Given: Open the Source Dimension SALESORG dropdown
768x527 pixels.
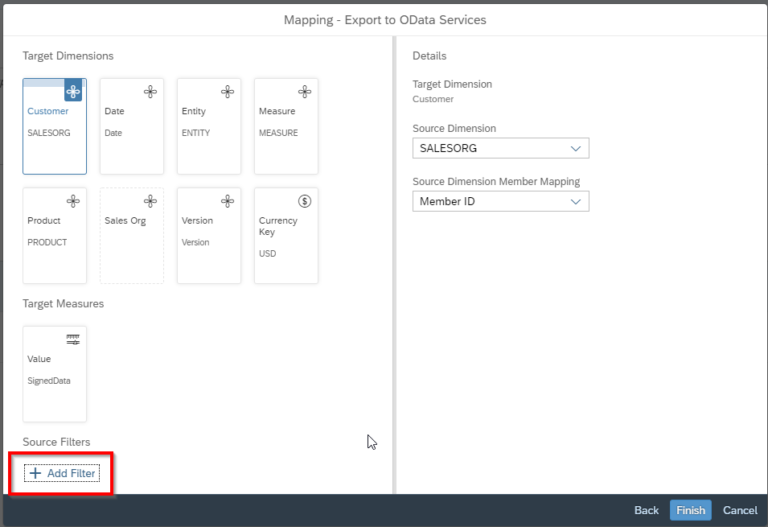Looking at the screenshot, I should click(501, 148).
